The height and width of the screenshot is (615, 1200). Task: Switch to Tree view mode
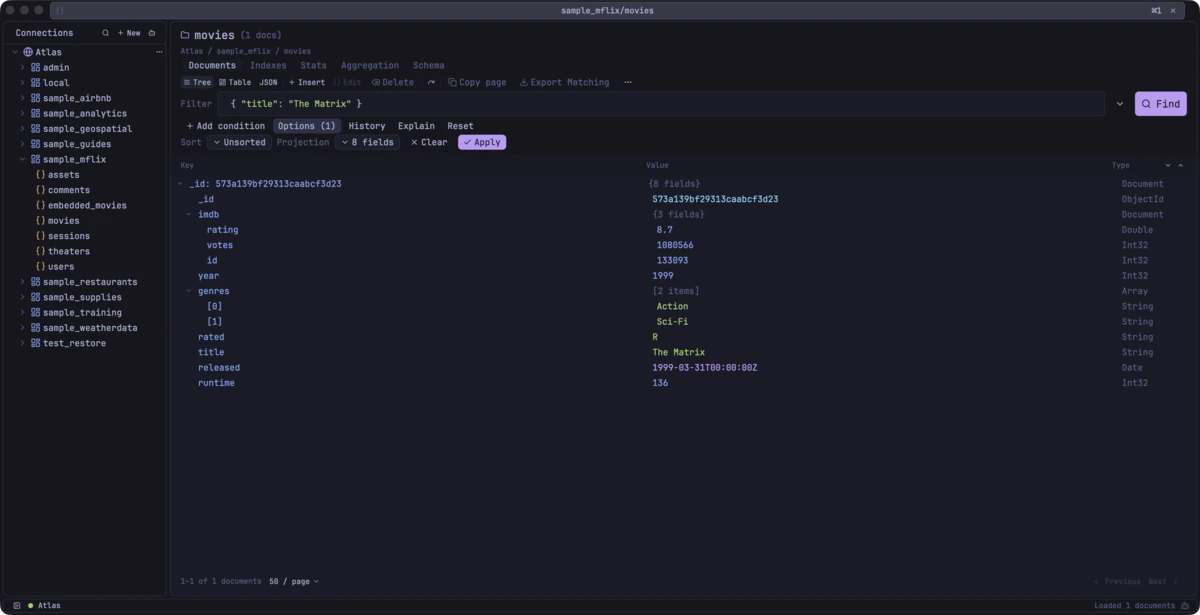coord(197,83)
